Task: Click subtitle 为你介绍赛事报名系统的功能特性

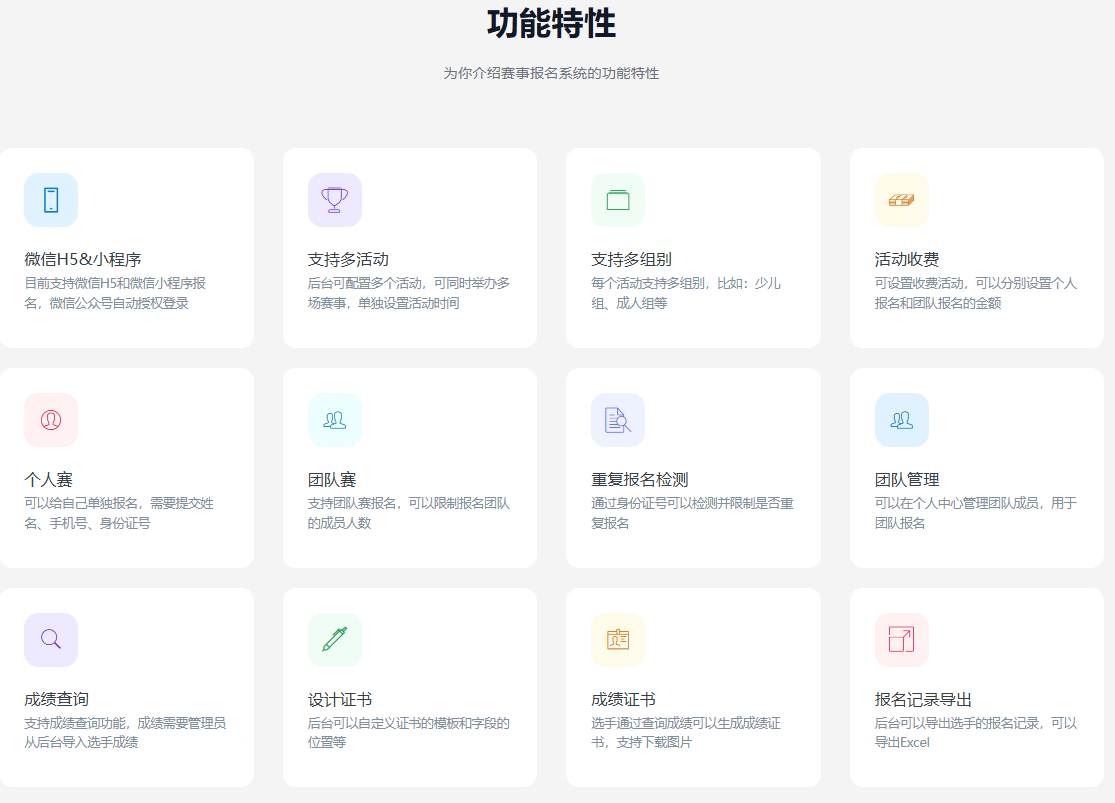Action: click(551, 73)
